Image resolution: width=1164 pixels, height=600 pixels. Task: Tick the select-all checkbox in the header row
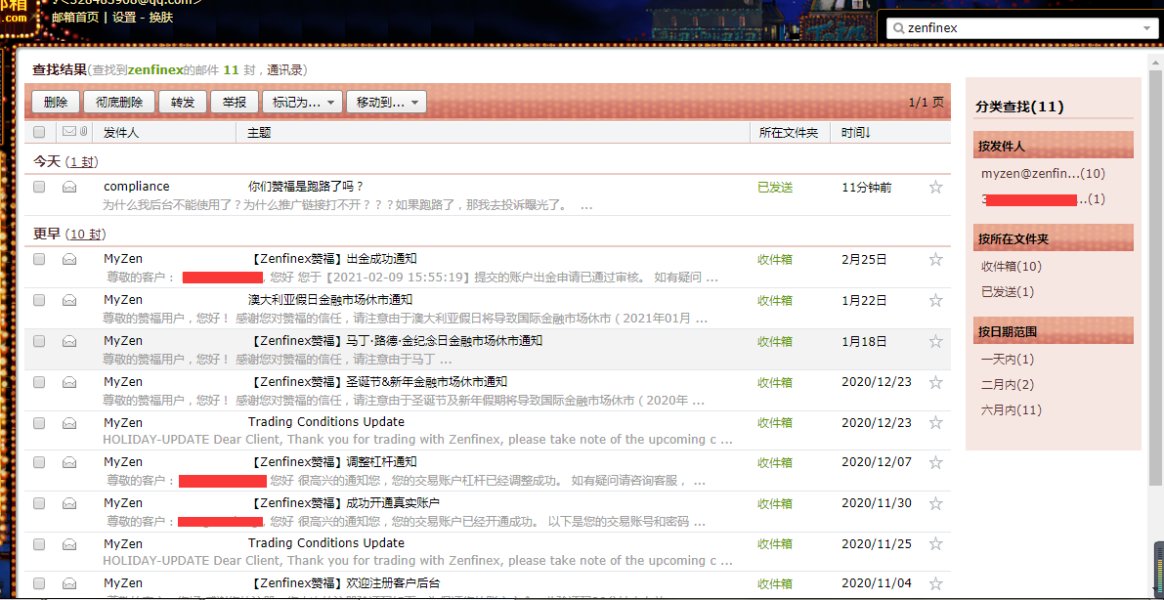pyautogui.click(x=39, y=132)
